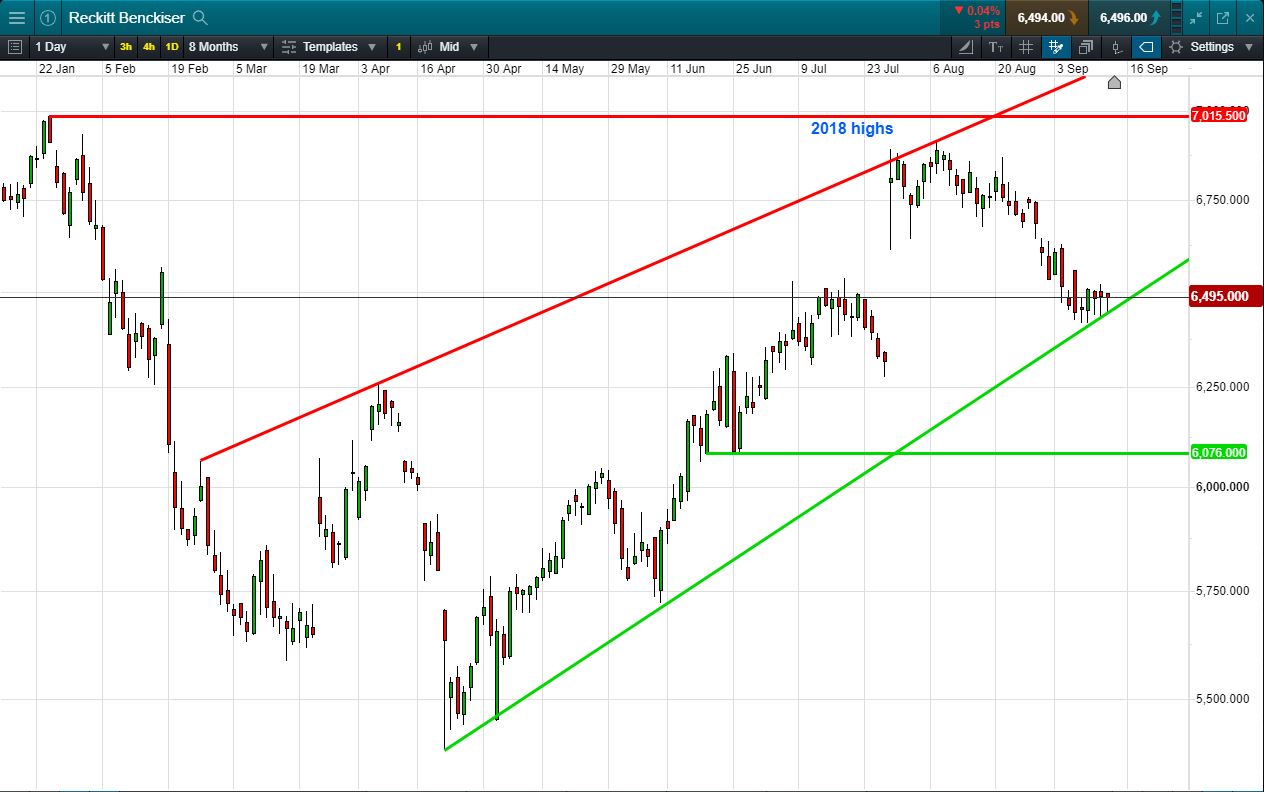The height and width of the screenshot is (792, 1264).
Task: Click the 6,750.000 price axis label
Action: [x=1222, y=200]
